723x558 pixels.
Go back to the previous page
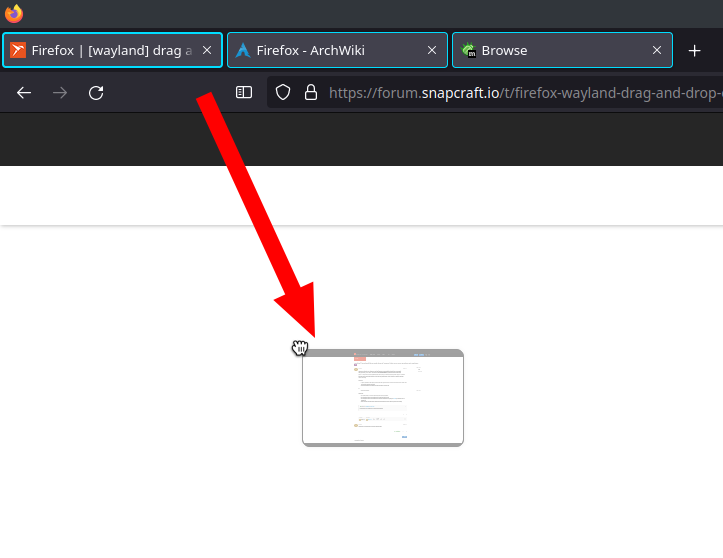coord(24,93)
